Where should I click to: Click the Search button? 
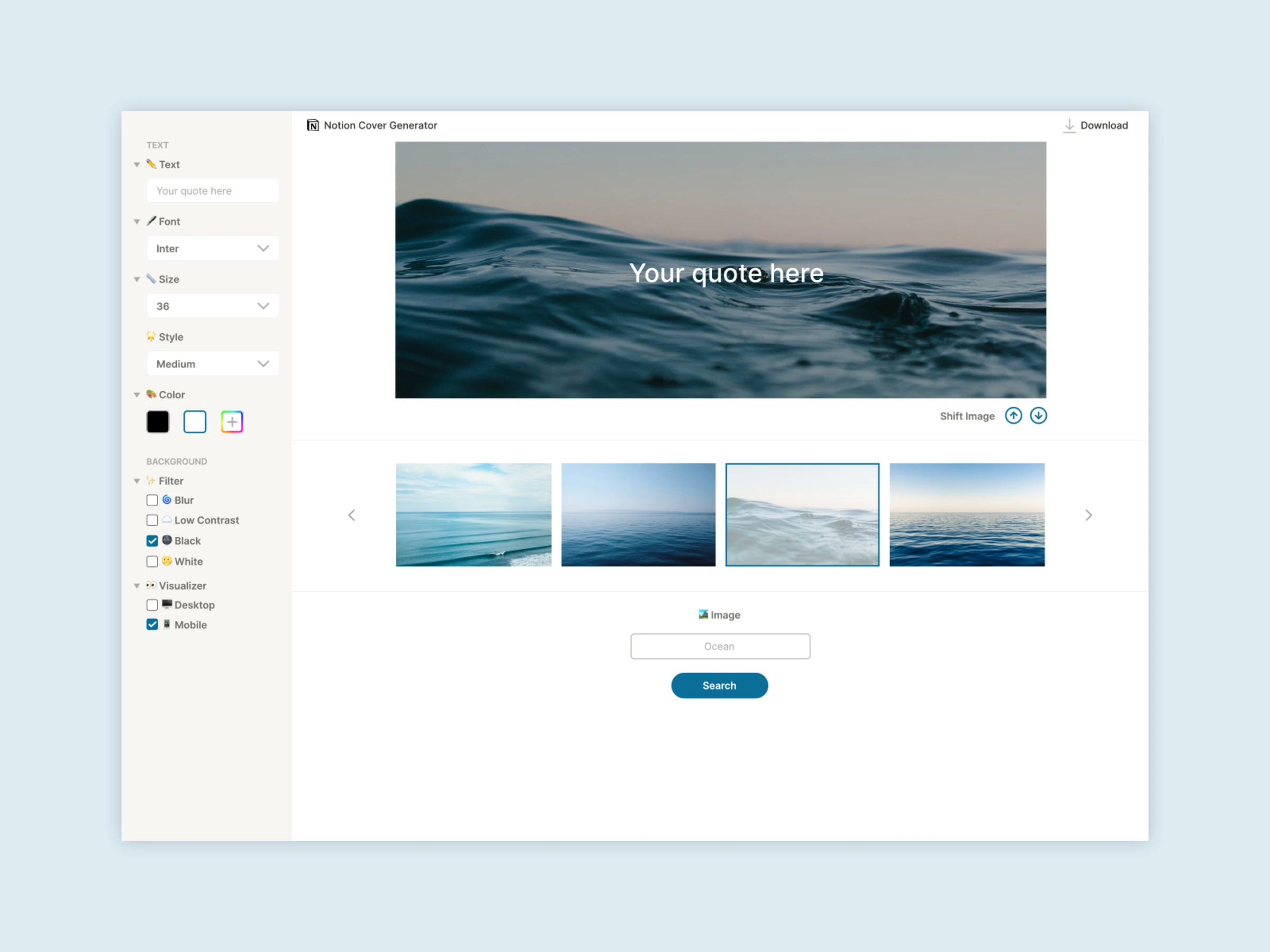[720, 685]
